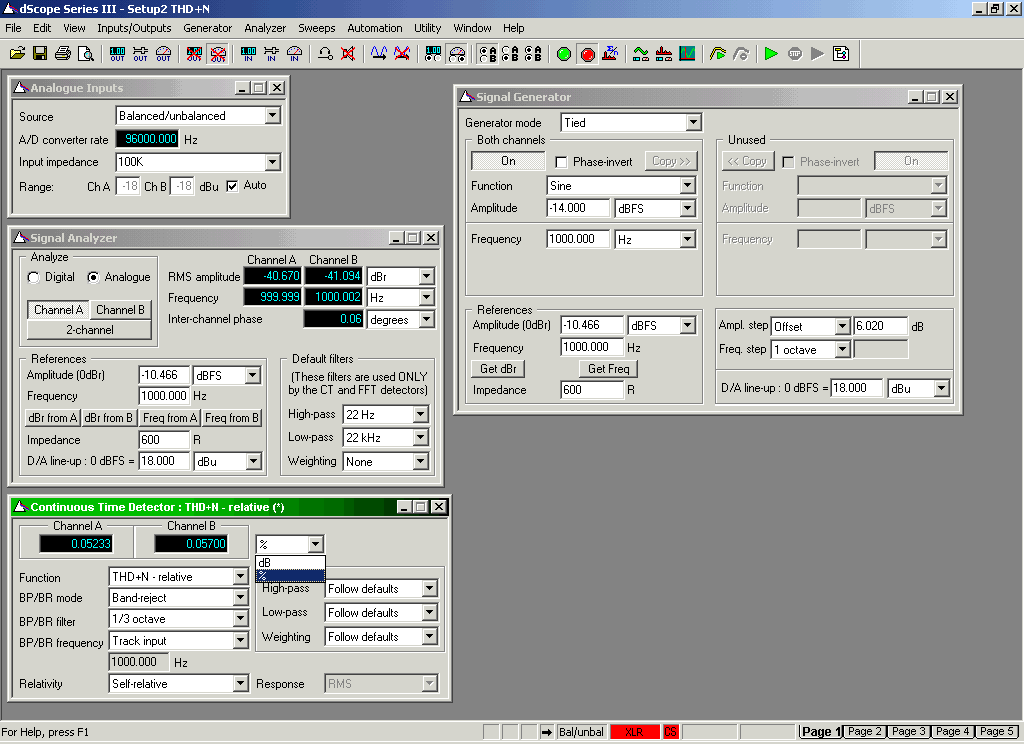Click the Get Freq button
The height and width of the screenshot is (744, 1024).
(x=609, y=369)
